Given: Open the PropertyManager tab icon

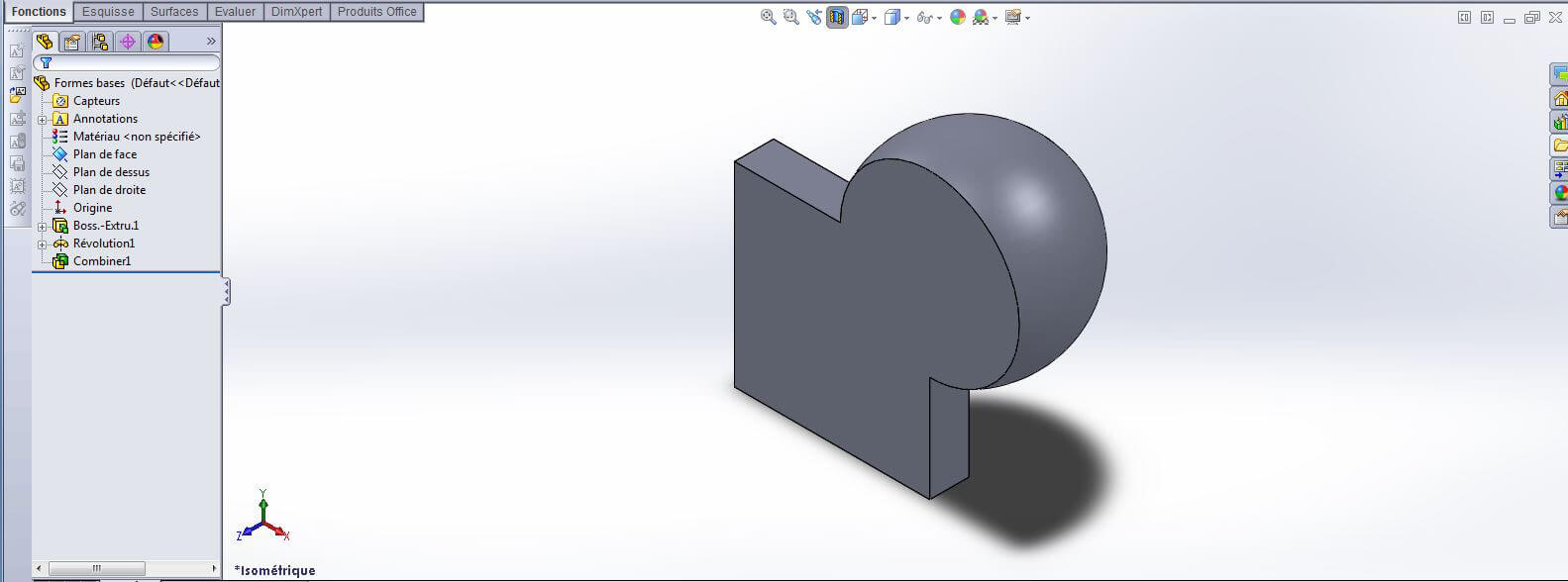Looking at the screenshot, I should pos(72,42).
